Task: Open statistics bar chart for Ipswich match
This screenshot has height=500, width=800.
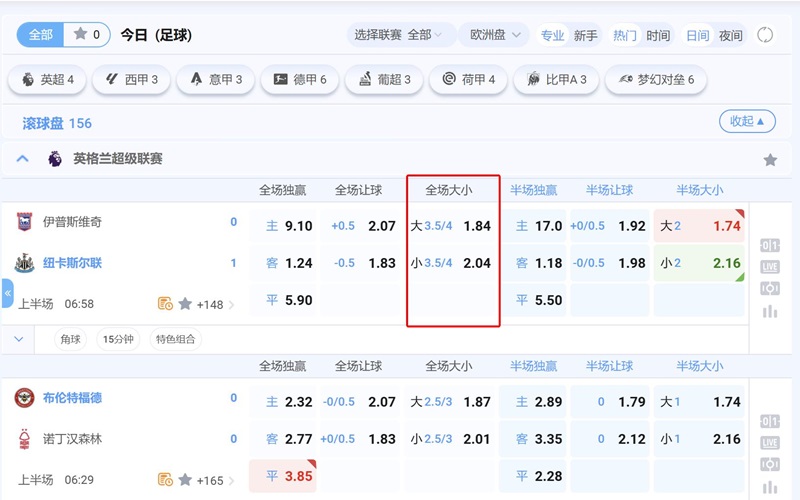Action: tap(769, 311)
